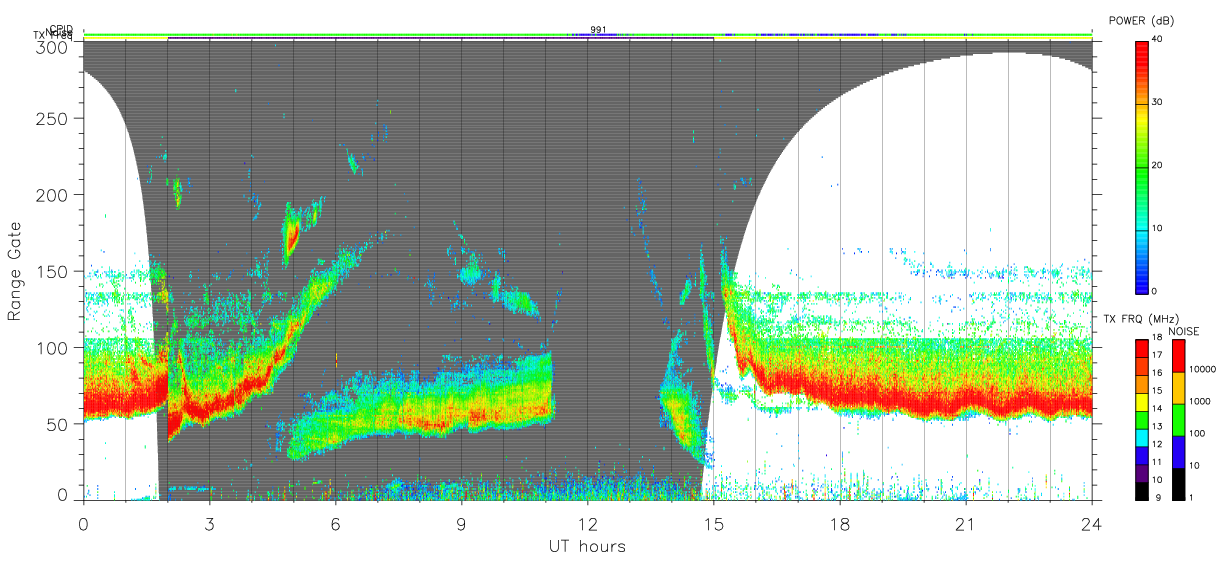Click the y-axis tick label '250'

[x=52, y=119]
